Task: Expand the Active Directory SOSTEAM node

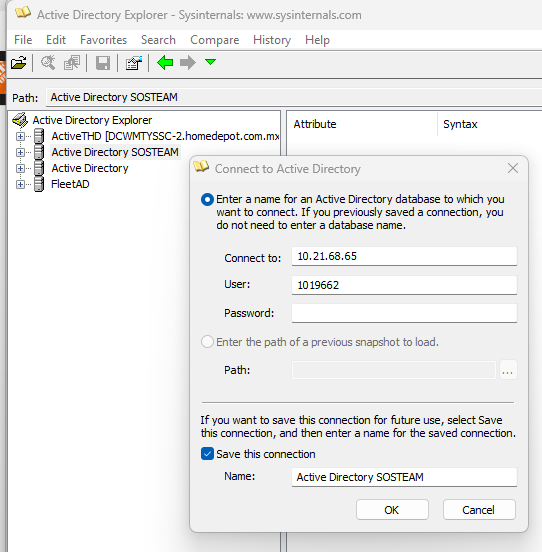Action: (20, 152)
